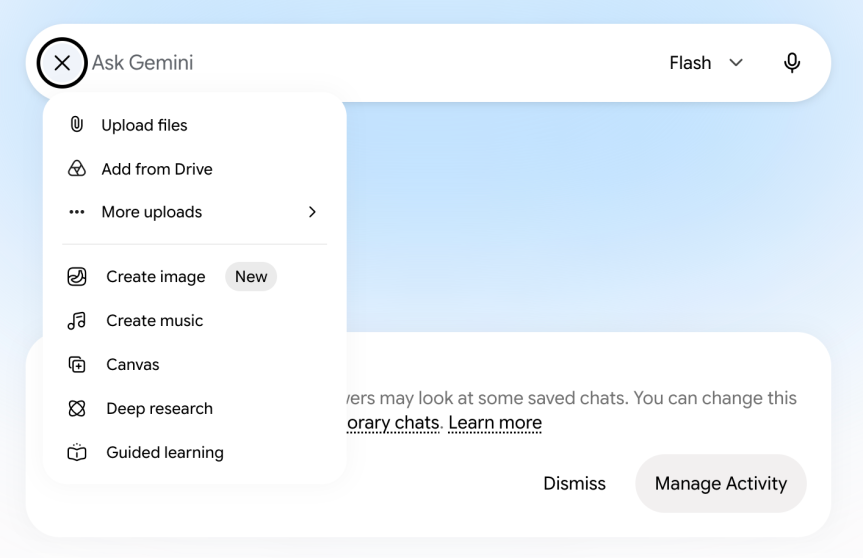Activate the microphone voice input
Viewport: 863px width, 558px height.
coord(791,63)
